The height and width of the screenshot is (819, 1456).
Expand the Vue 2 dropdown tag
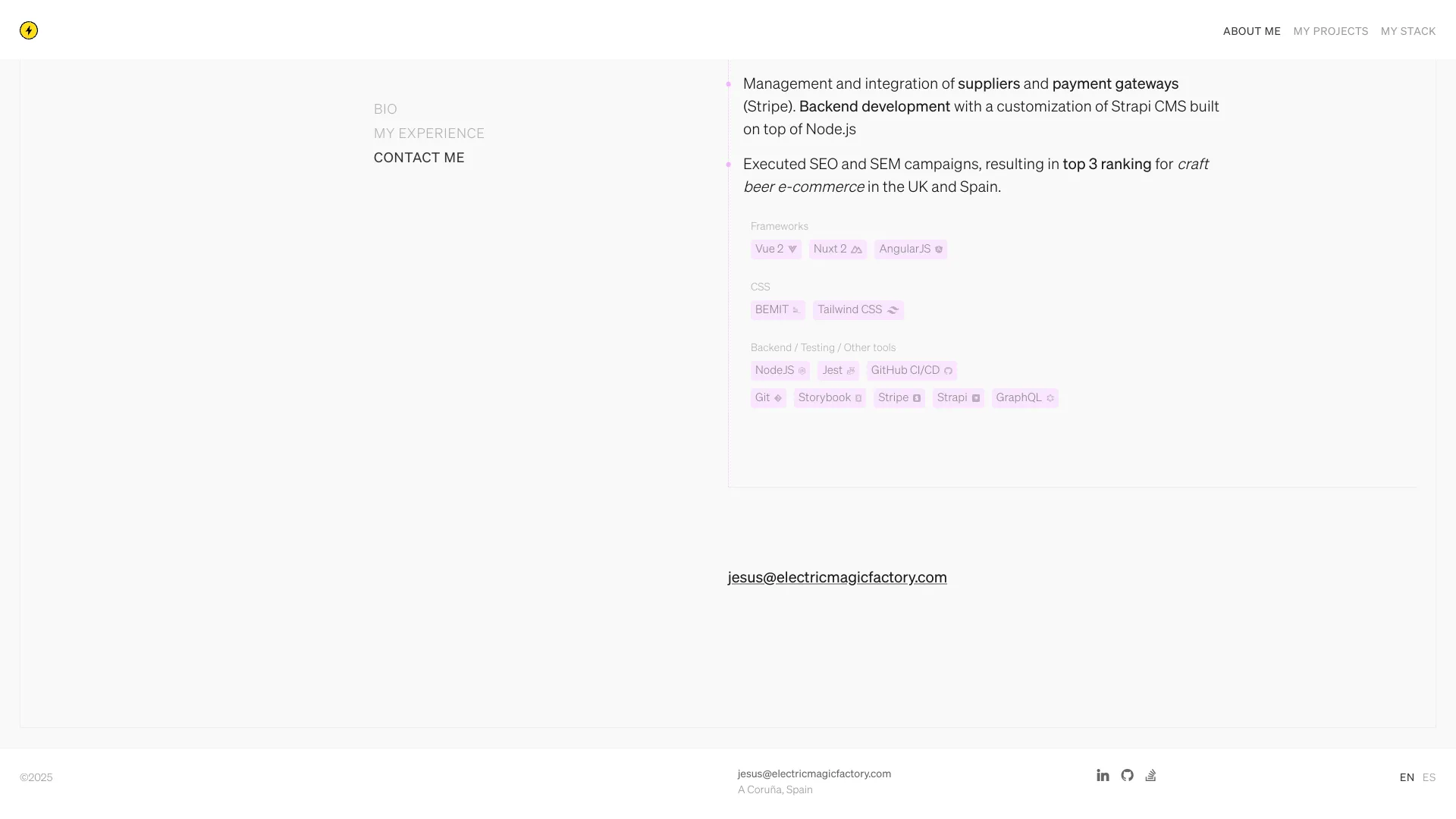(x=777, y=249)
